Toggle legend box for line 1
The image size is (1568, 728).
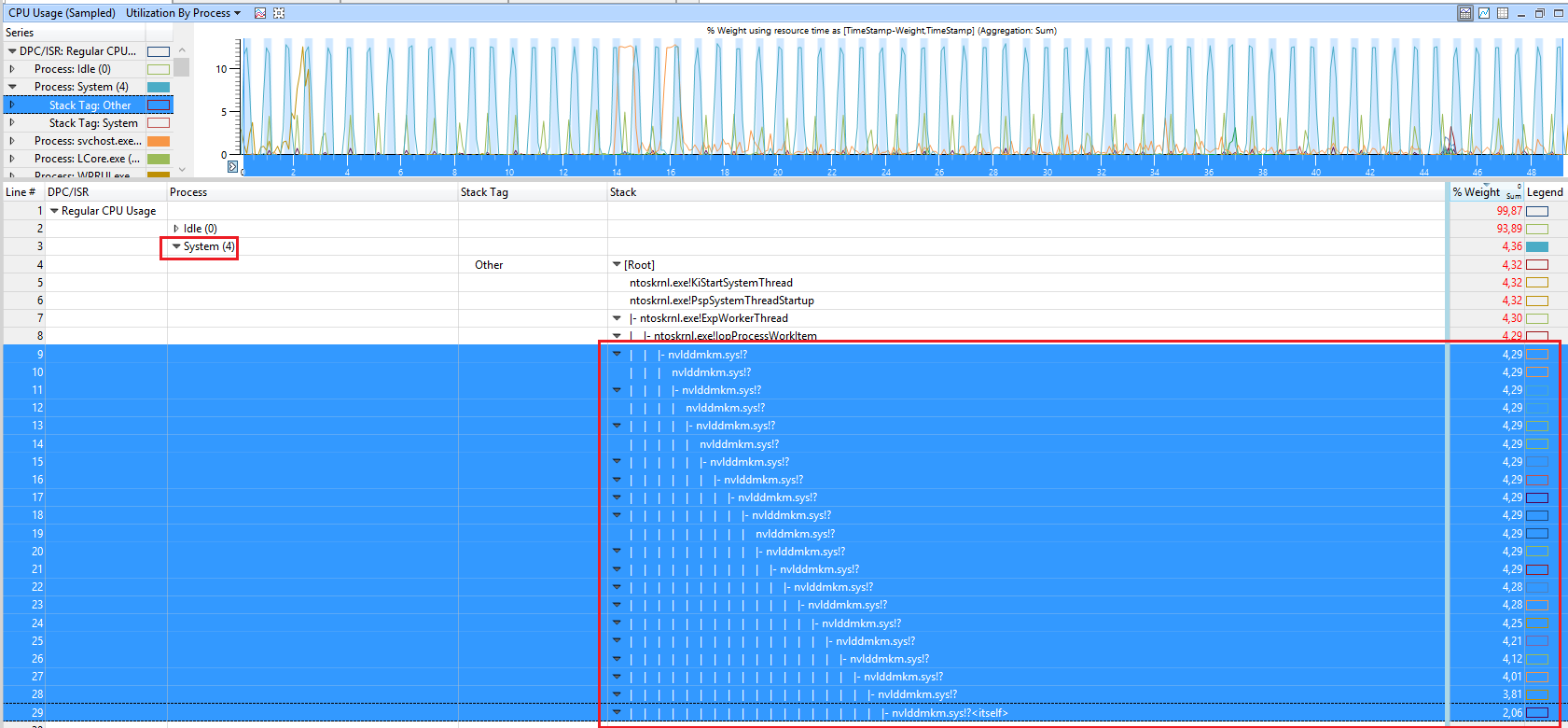click(x=1537, y=211)
